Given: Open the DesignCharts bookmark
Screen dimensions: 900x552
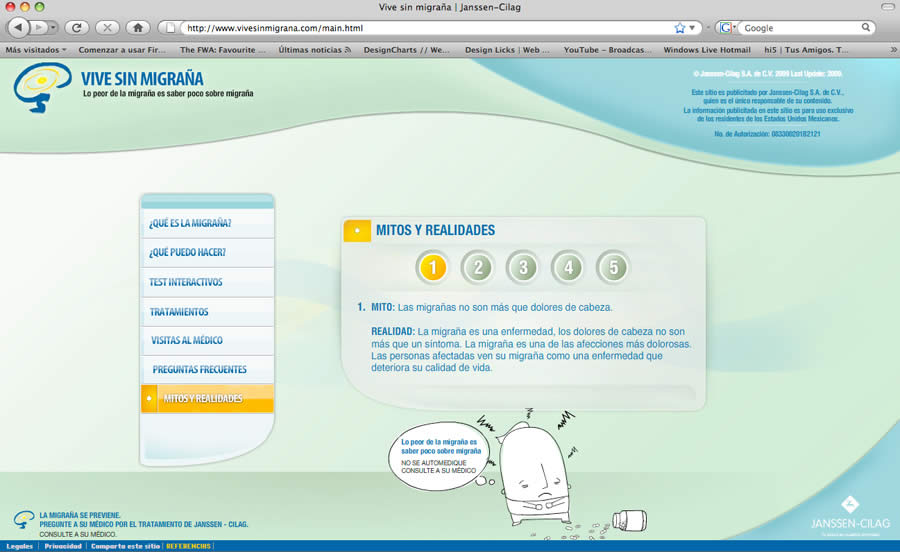Looking at the screenshot, I should [406, 50].
